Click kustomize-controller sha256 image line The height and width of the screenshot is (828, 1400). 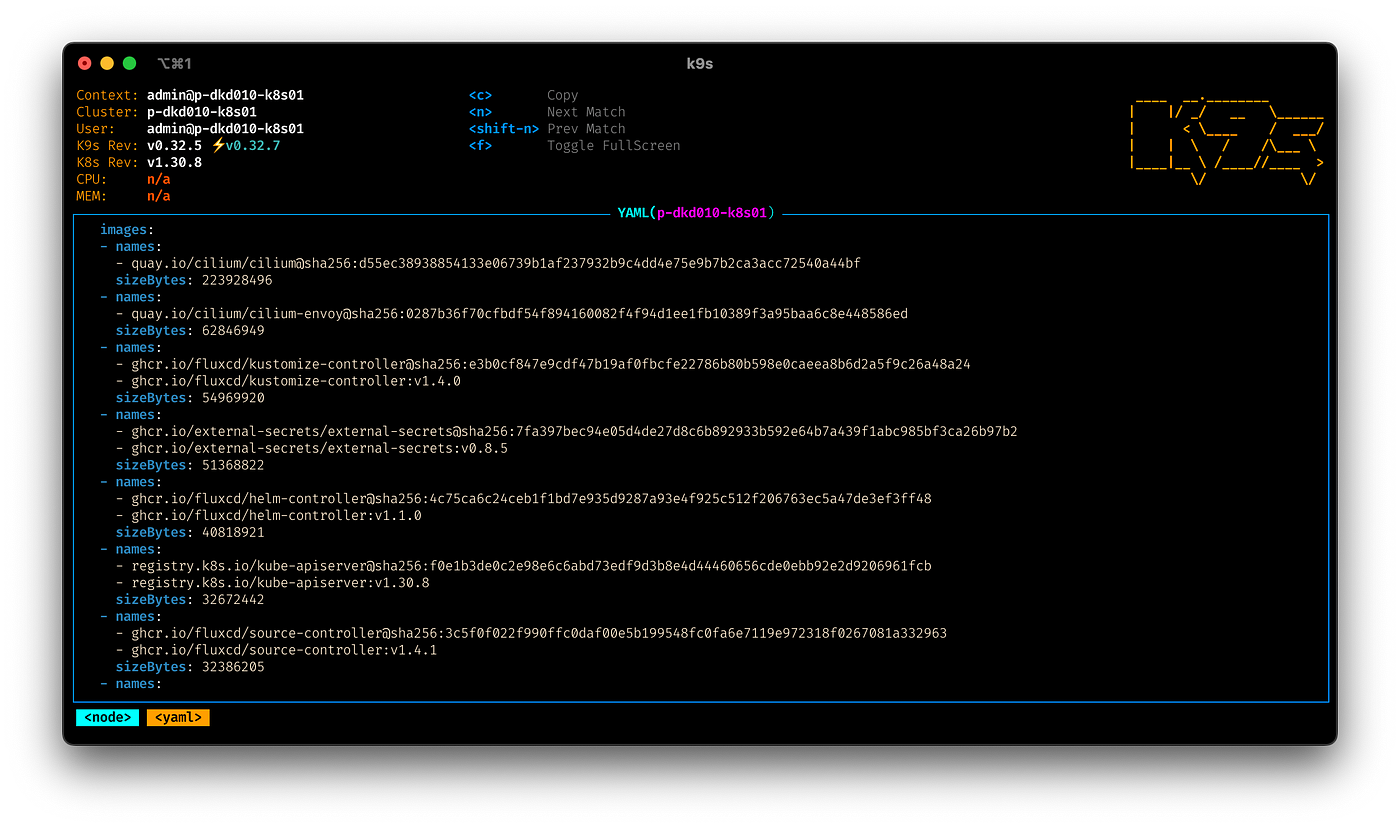pos(543,364)
